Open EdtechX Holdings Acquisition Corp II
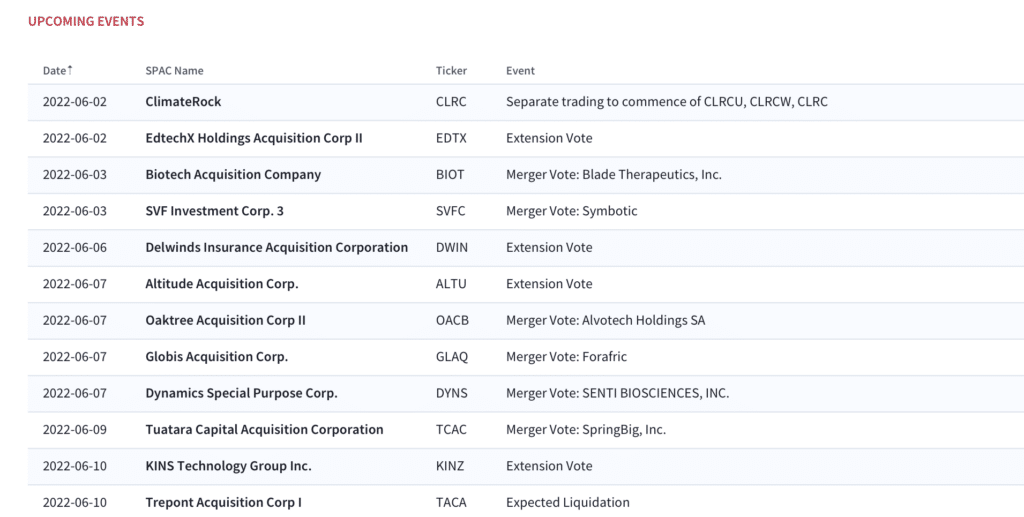Image resolution: width=1024 pixels, height=517 pixels. [x=253, y=138]
